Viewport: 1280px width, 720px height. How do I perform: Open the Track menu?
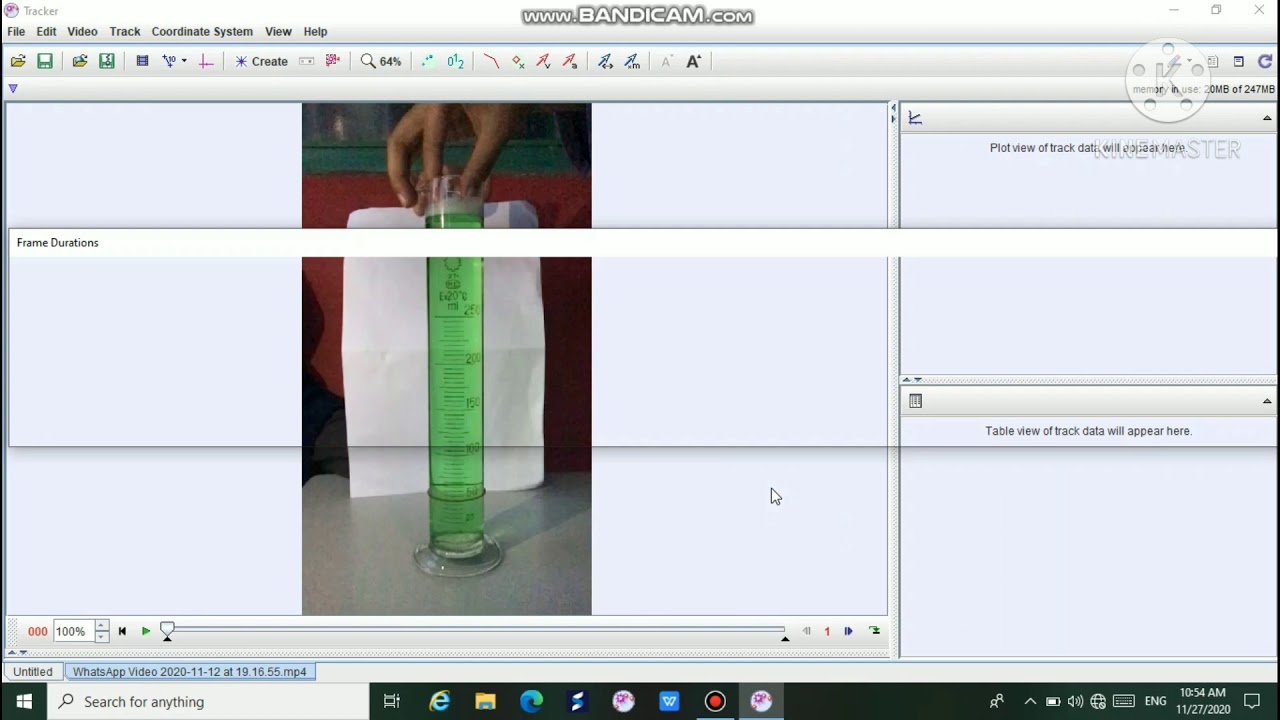125,31
